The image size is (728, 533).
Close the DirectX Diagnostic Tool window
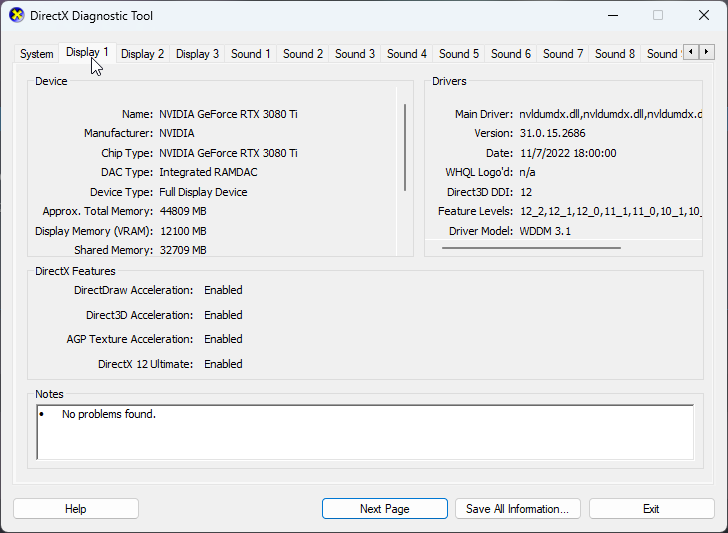pos(704,15)
